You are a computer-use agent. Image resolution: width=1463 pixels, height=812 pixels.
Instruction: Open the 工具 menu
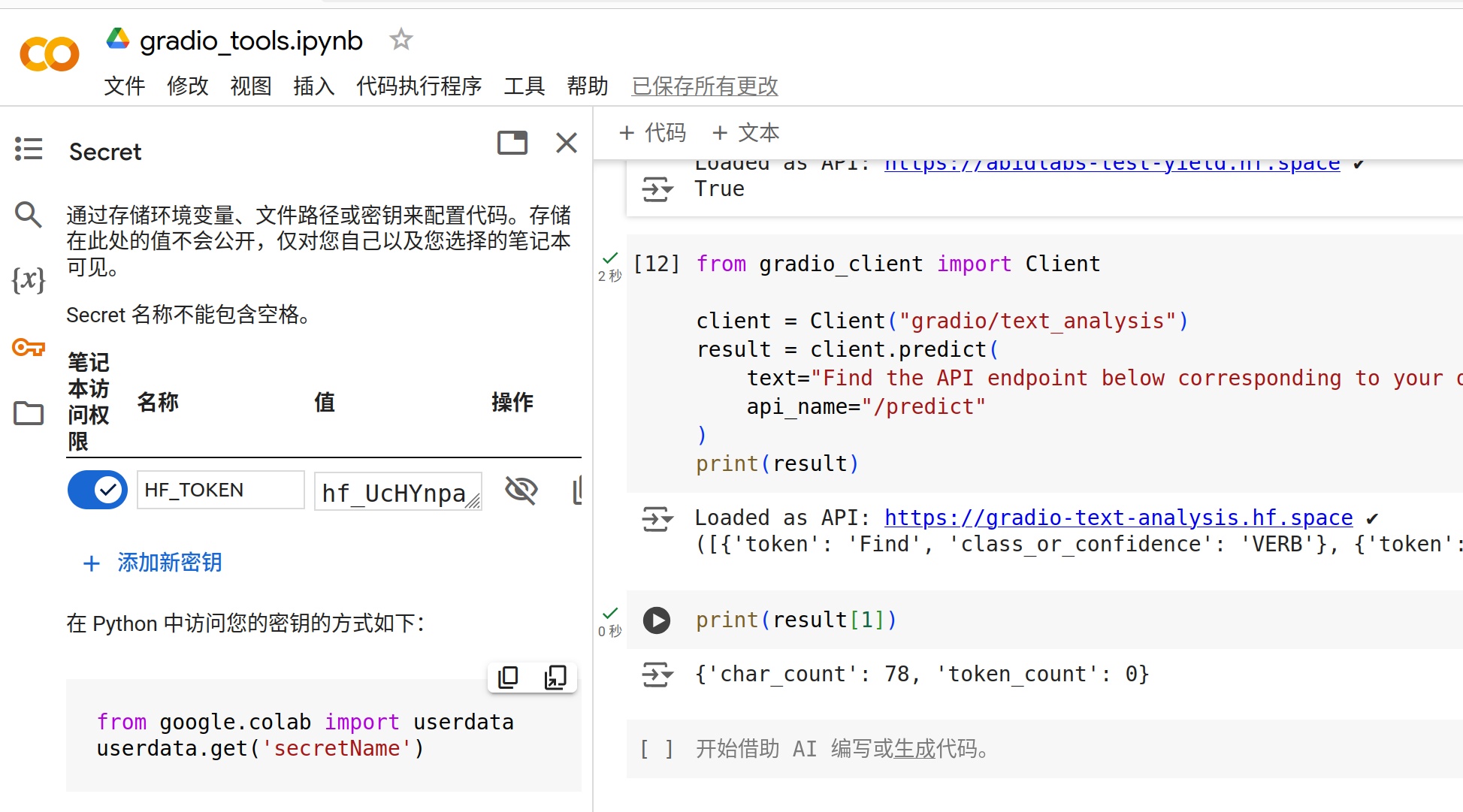pos(524,86)
